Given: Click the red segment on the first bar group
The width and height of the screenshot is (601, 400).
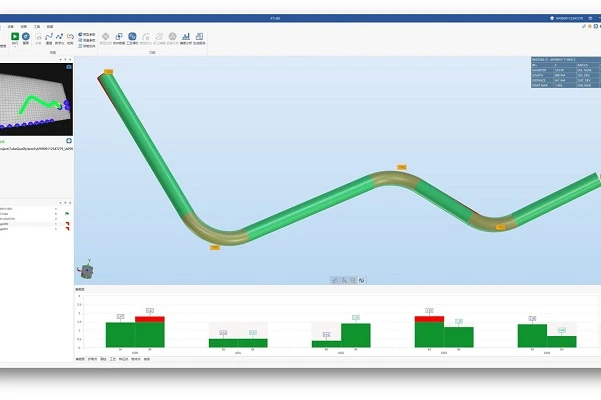Looking at the screenshot, I should [149, 319].
